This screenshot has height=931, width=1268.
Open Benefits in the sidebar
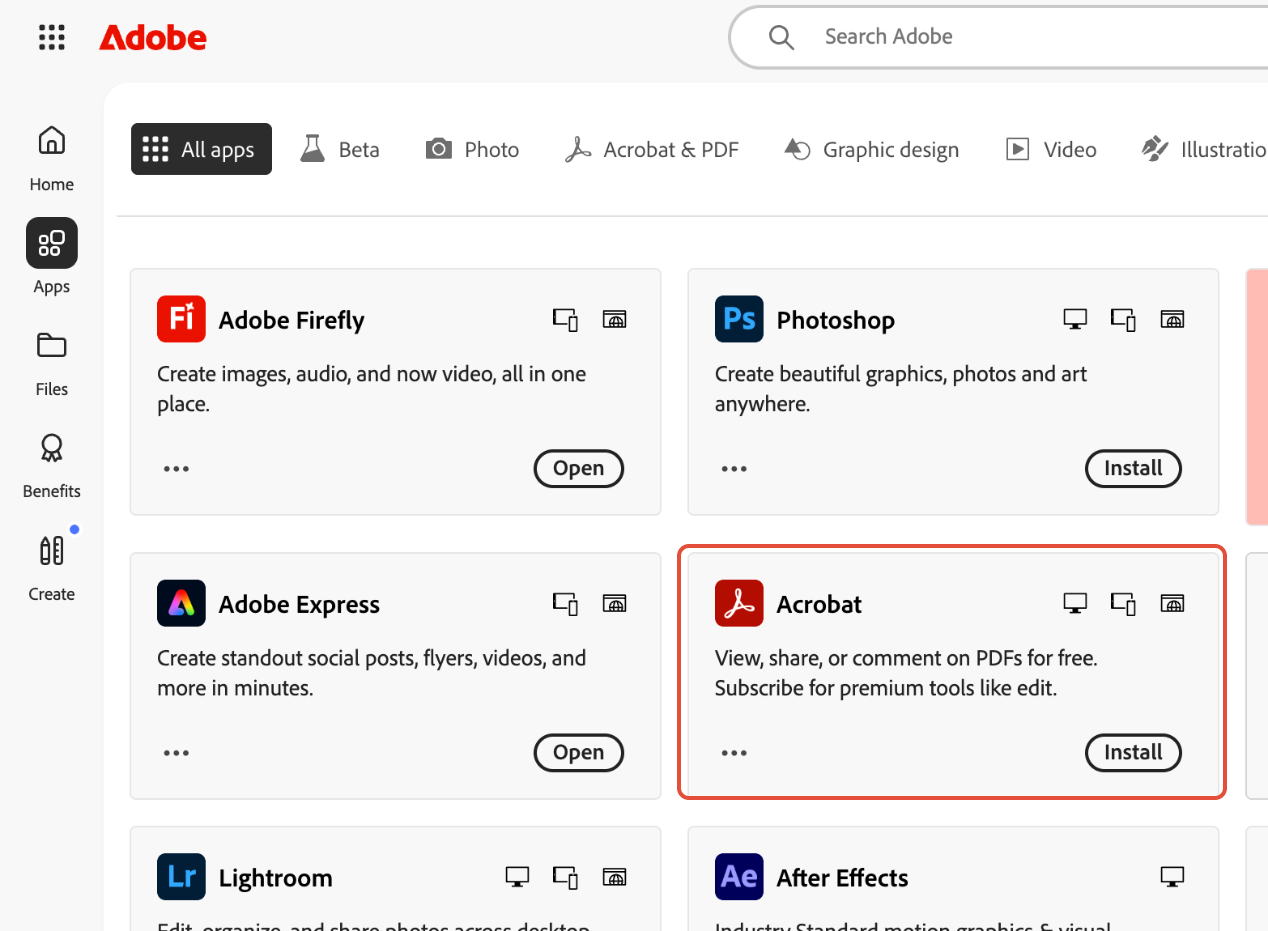(x=52, y=465)
